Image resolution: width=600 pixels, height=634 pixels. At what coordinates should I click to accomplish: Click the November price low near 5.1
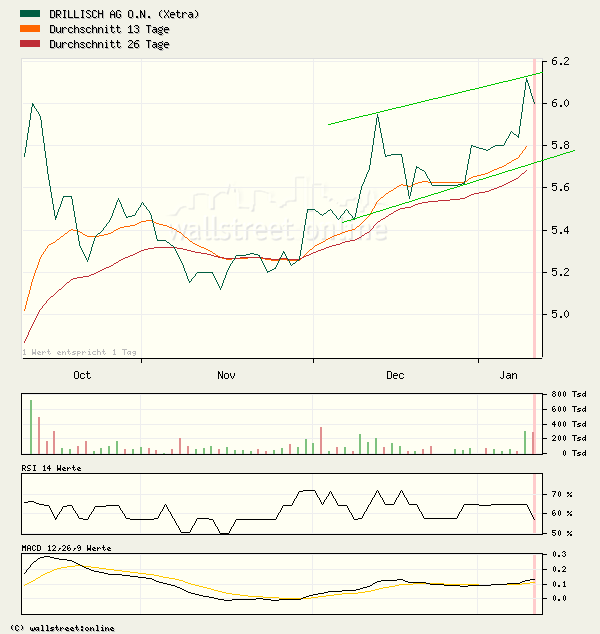[x=220, y=289]
